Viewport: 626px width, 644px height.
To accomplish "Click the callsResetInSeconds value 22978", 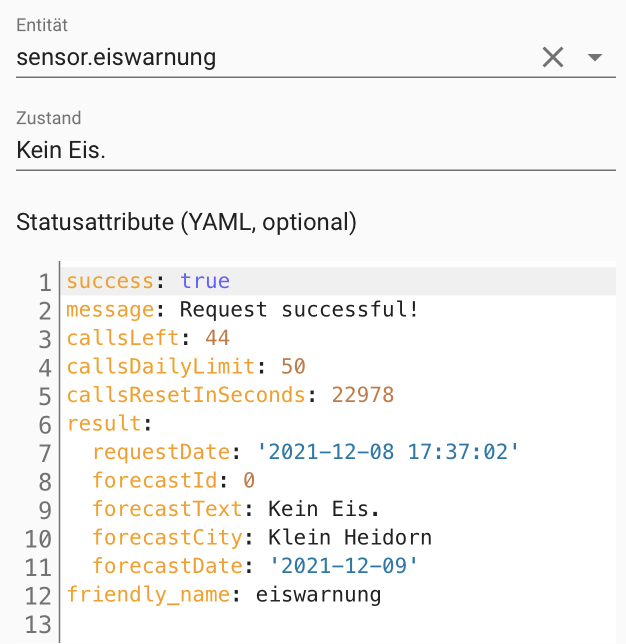I will (x=363, y=395).
